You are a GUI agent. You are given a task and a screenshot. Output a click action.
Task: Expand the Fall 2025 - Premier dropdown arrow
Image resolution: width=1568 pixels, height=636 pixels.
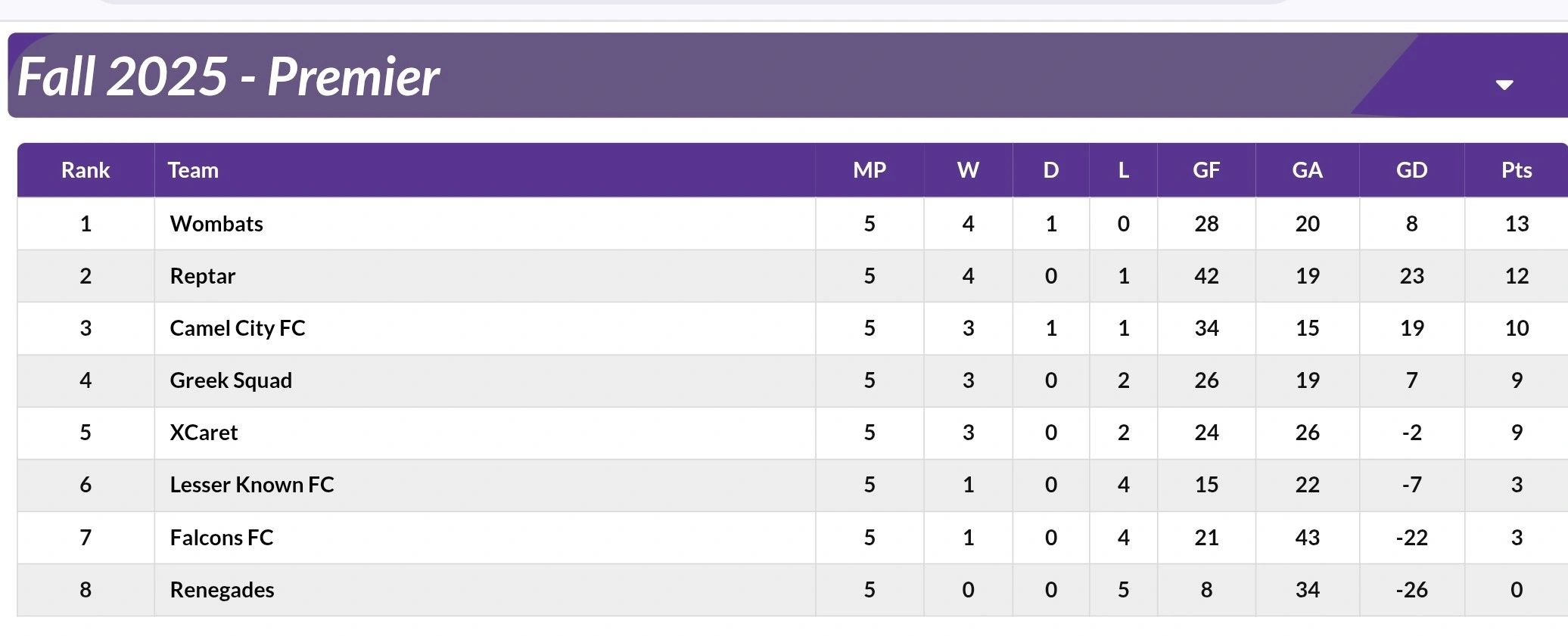coord(1504,85)
